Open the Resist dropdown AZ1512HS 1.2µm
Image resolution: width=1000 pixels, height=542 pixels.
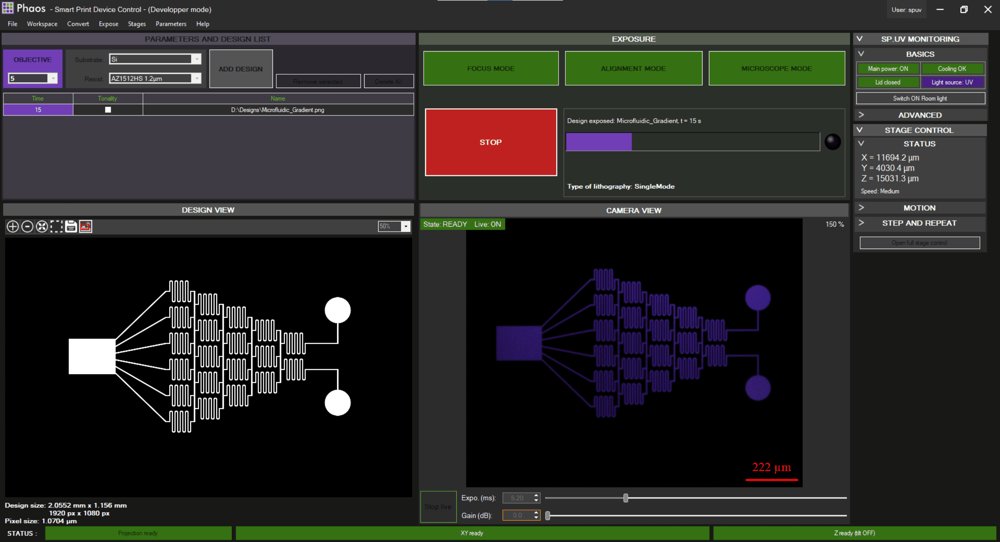(155, 78)
